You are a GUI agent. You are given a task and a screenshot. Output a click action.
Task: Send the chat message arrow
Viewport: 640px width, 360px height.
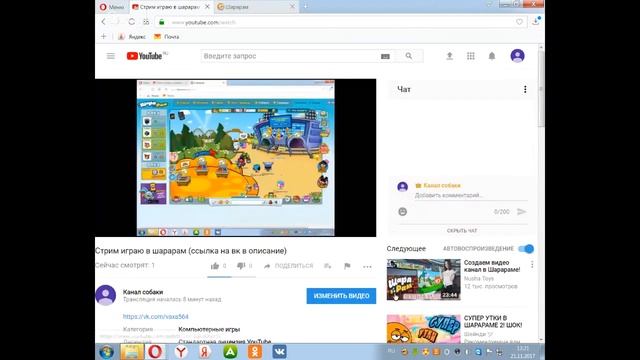522,211
